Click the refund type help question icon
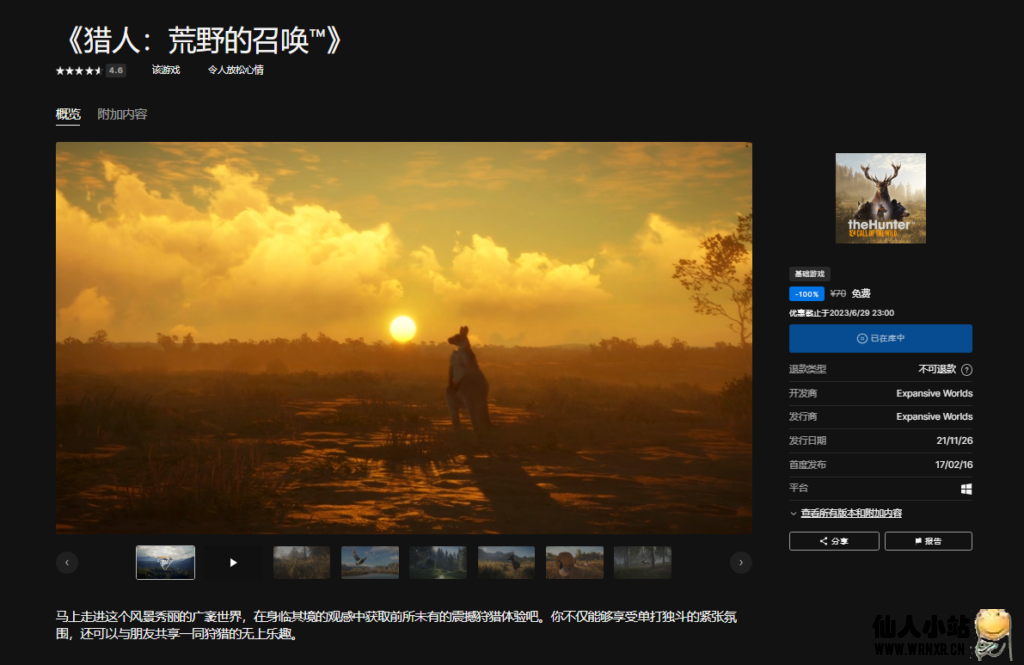Image resolution: width=1024 pixels, height=665 pixels. [967, 370]
